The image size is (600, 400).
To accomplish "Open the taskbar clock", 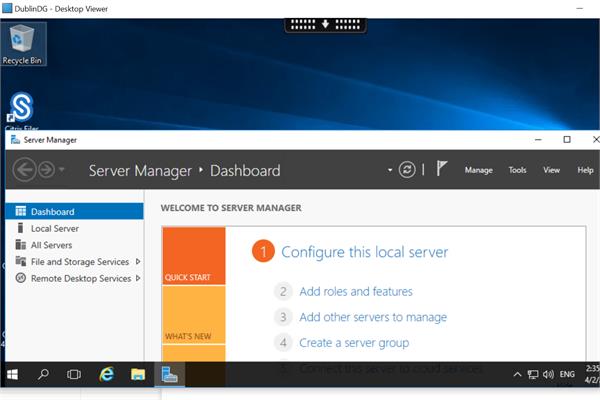I will 592,374.
